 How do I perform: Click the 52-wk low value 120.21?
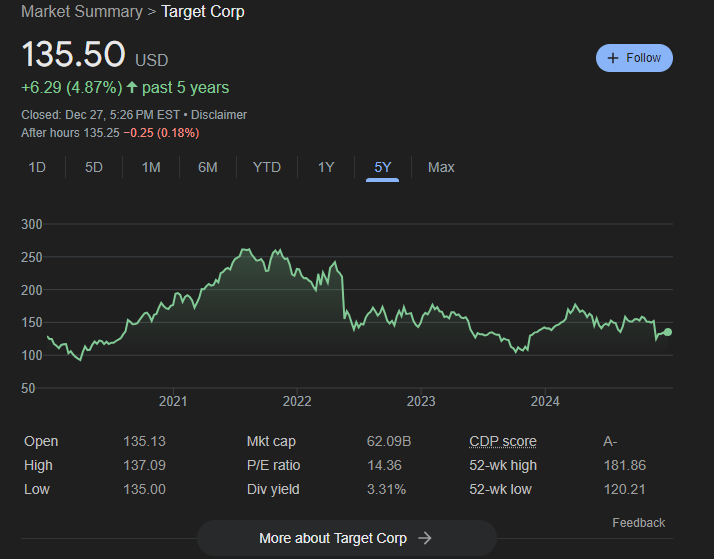click(624, 489)
